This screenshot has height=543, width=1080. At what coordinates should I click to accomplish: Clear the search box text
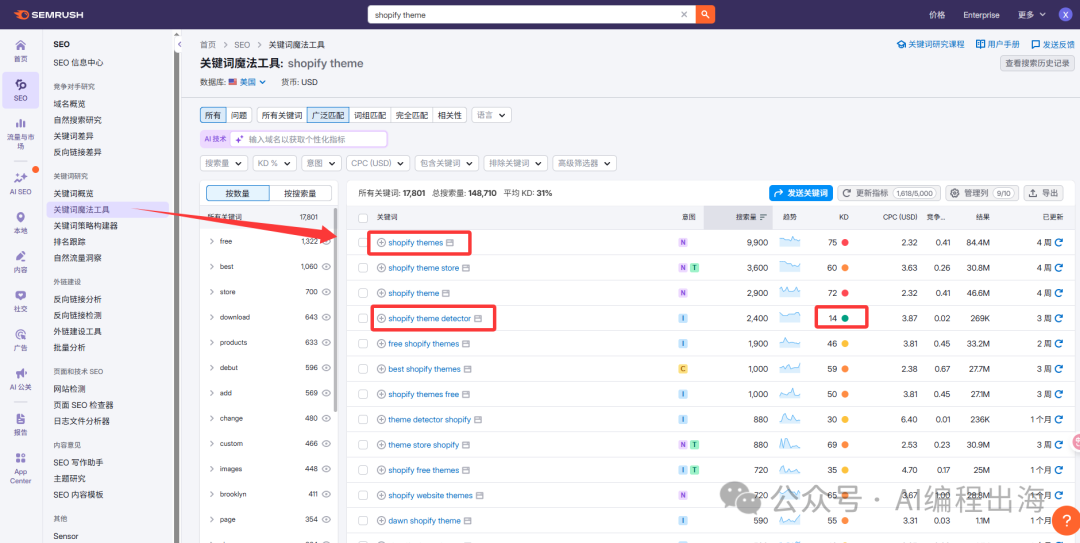684,14
